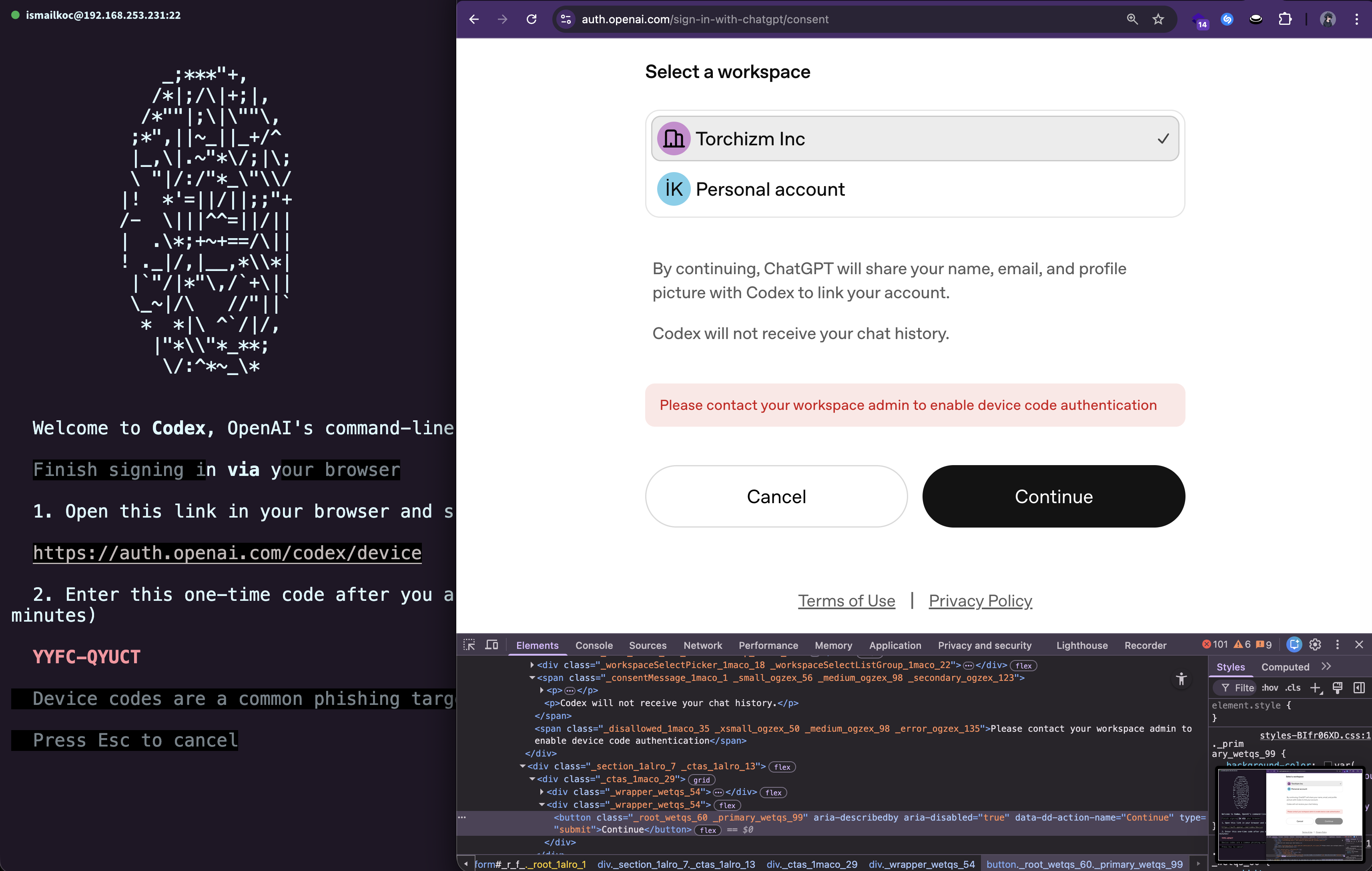
Task: Toggle element classes with .cls
Action: point(1293,688)
